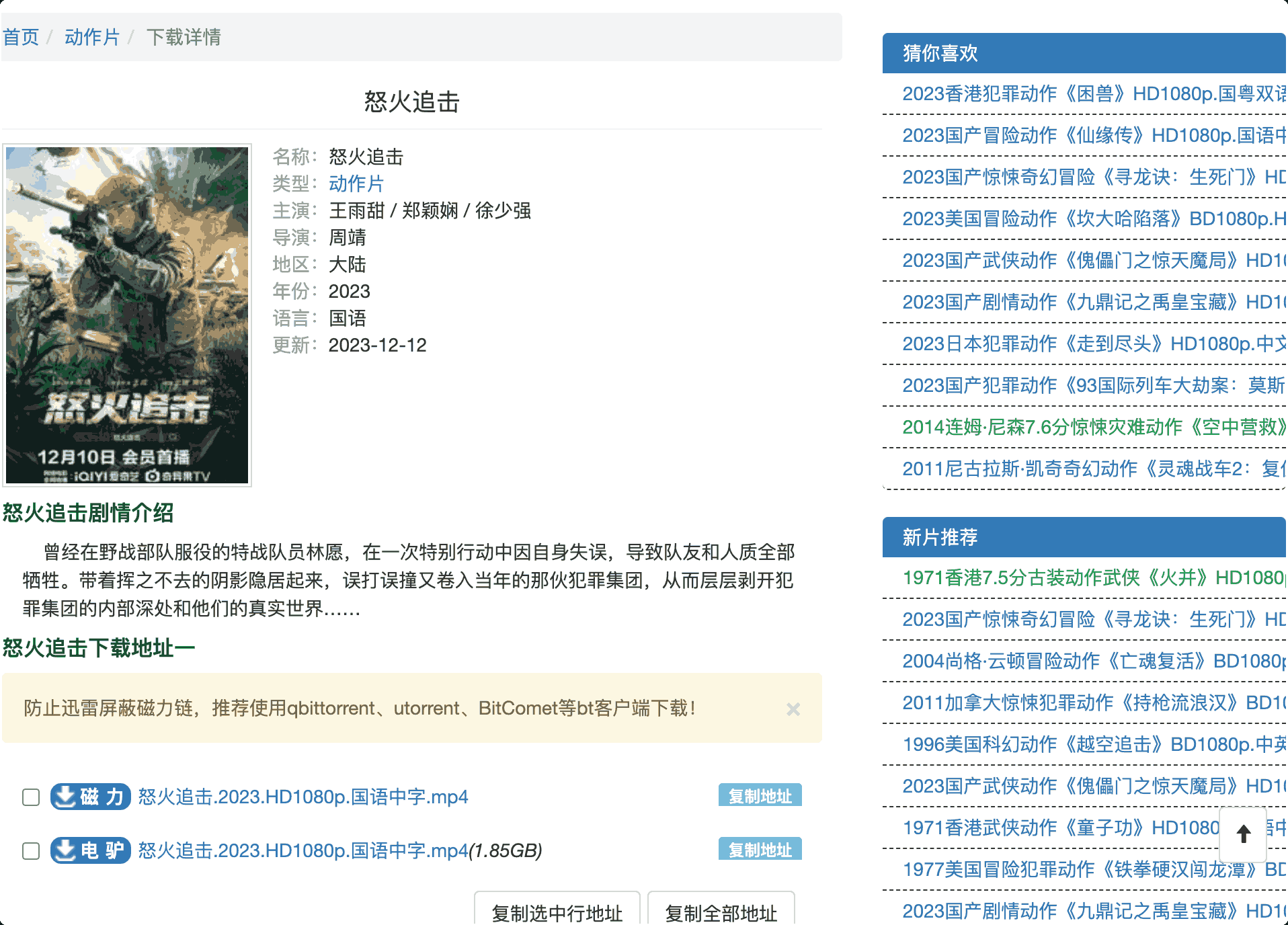Dismiss the qbittorrent recommendation alert

click(x=793, y=709)
